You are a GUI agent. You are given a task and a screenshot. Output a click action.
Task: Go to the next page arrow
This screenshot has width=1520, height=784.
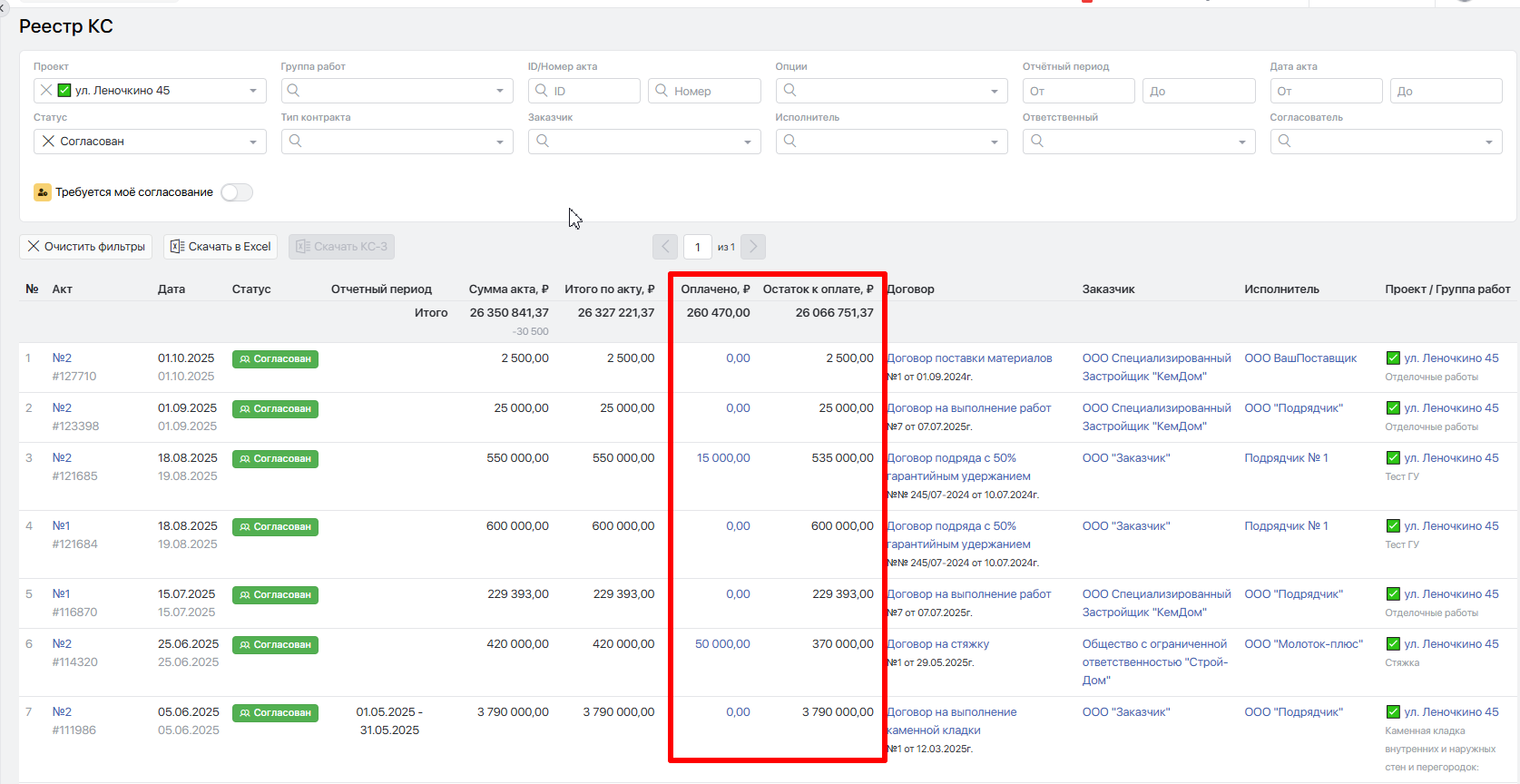753,247
